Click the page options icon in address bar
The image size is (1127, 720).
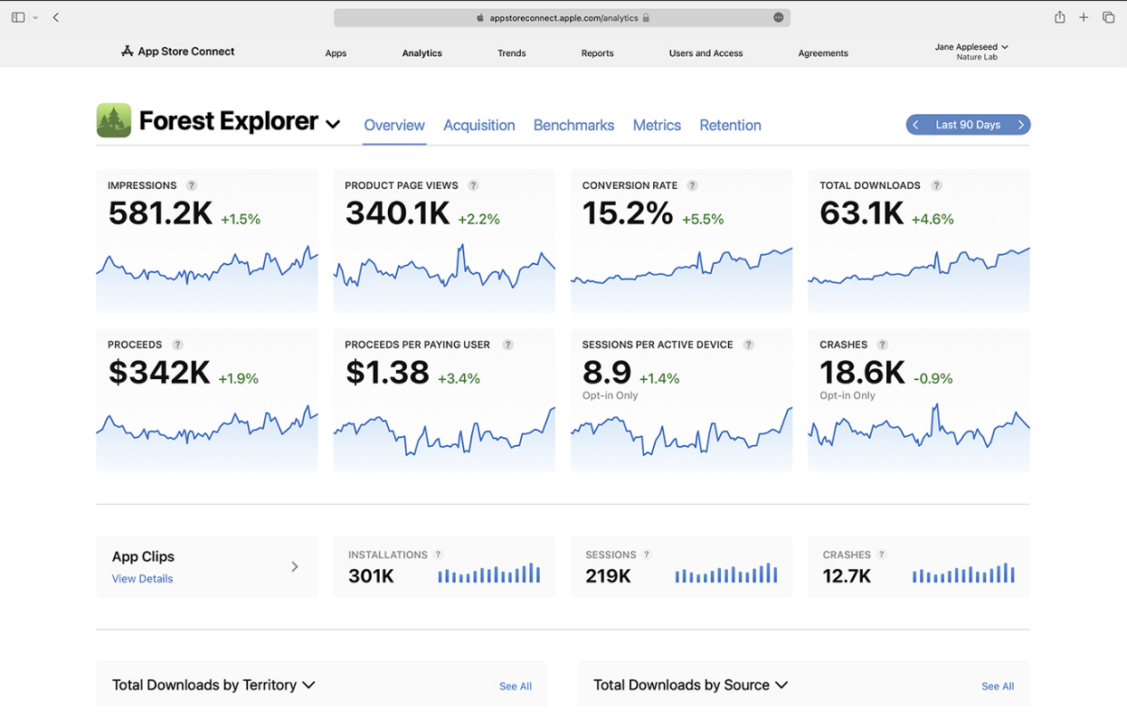(x=778, y=17)
